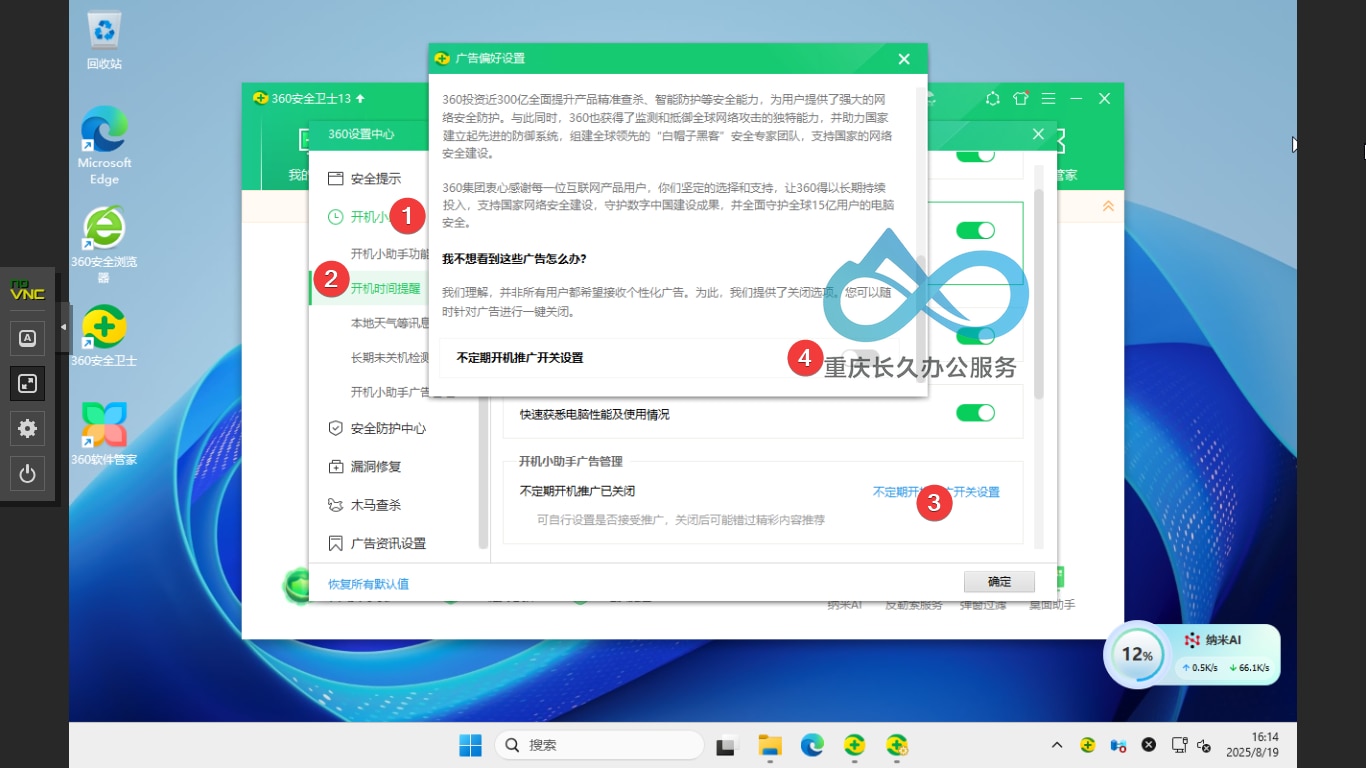Open 广告资讯设置 section
1366x768 pixels.
377,543
